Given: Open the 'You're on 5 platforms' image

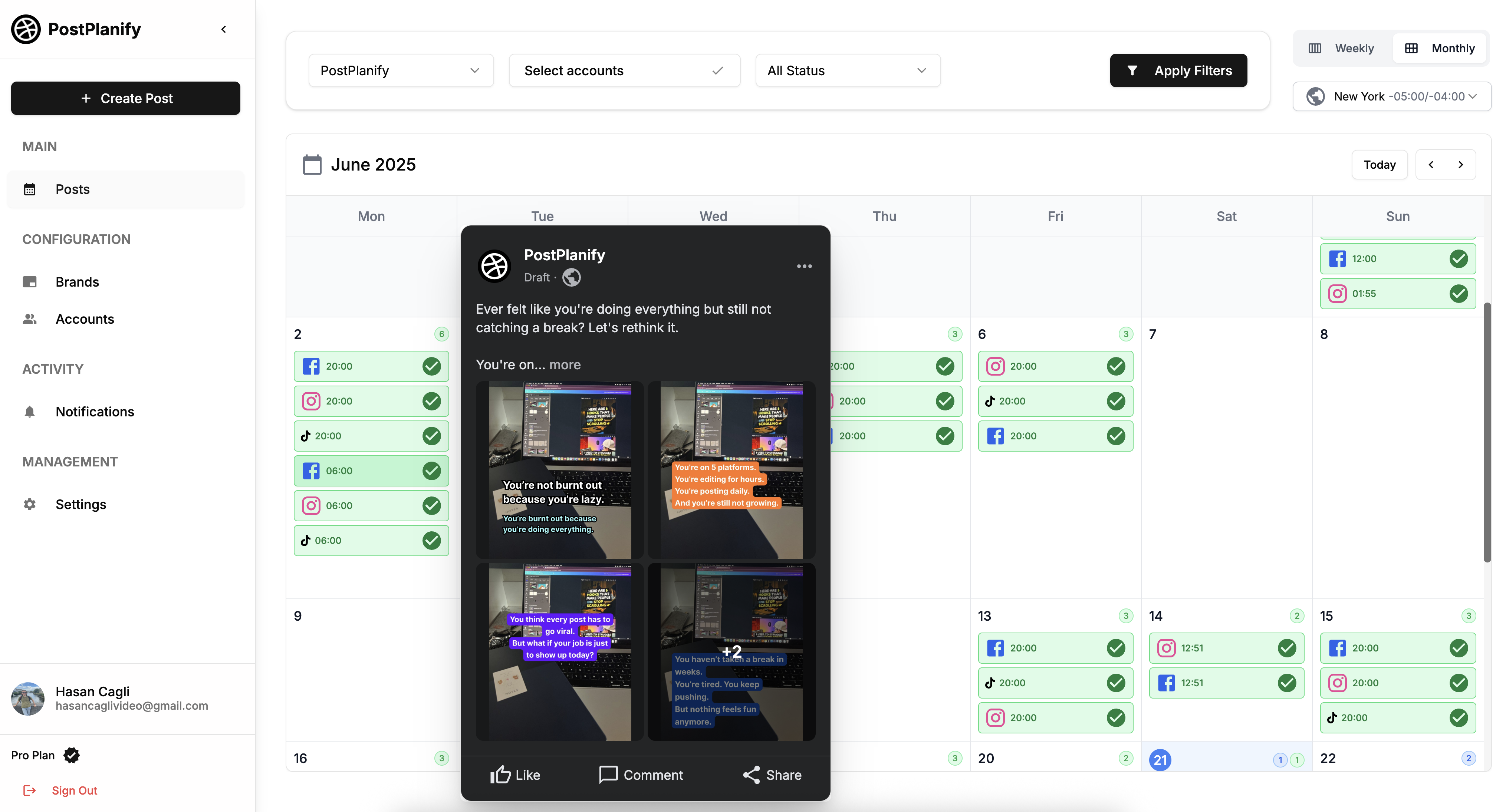Looking at the screenshot, I should [x=731, y=470].
